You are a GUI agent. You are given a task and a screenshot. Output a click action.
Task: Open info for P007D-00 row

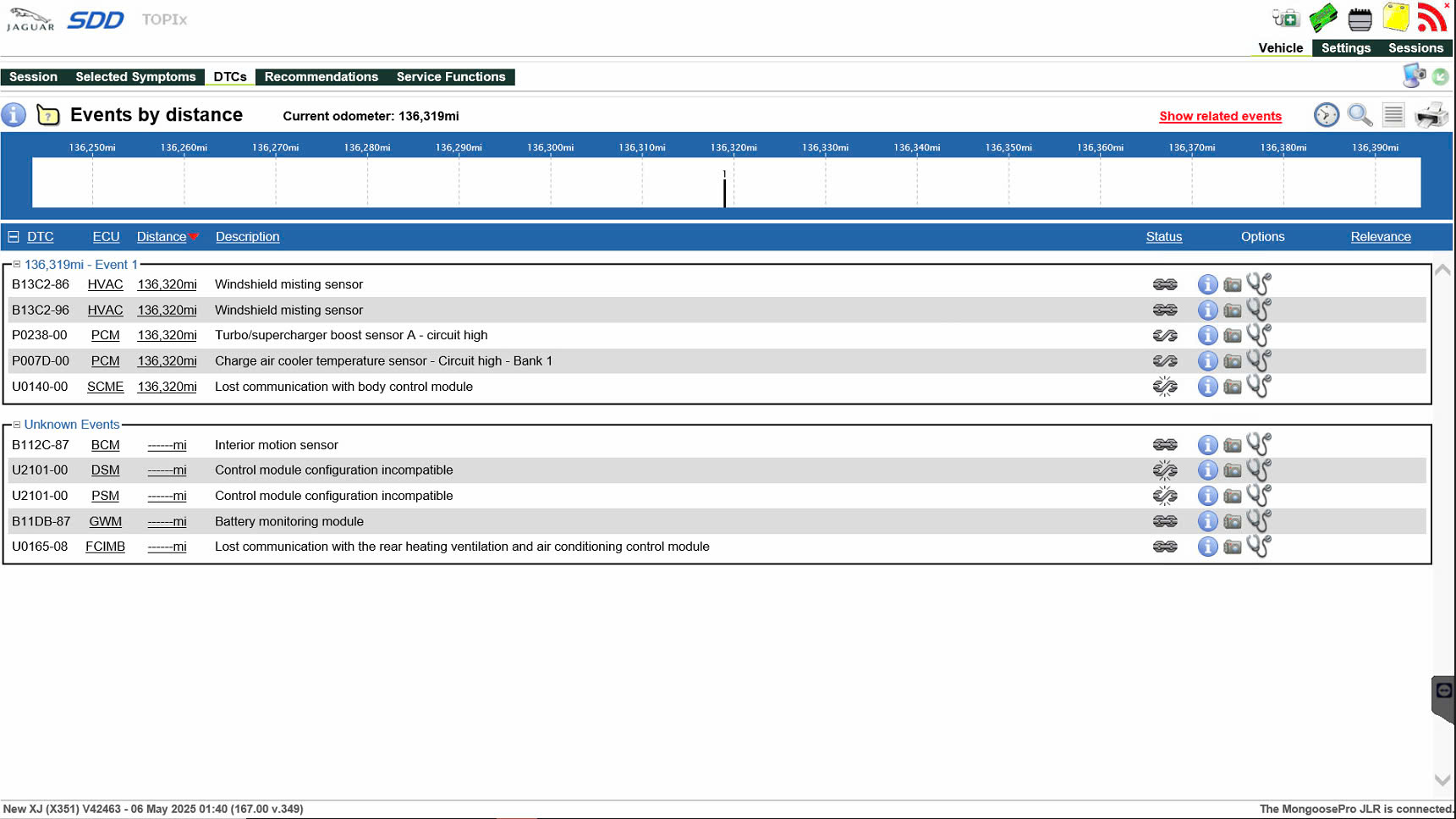tap(1207, 361)
